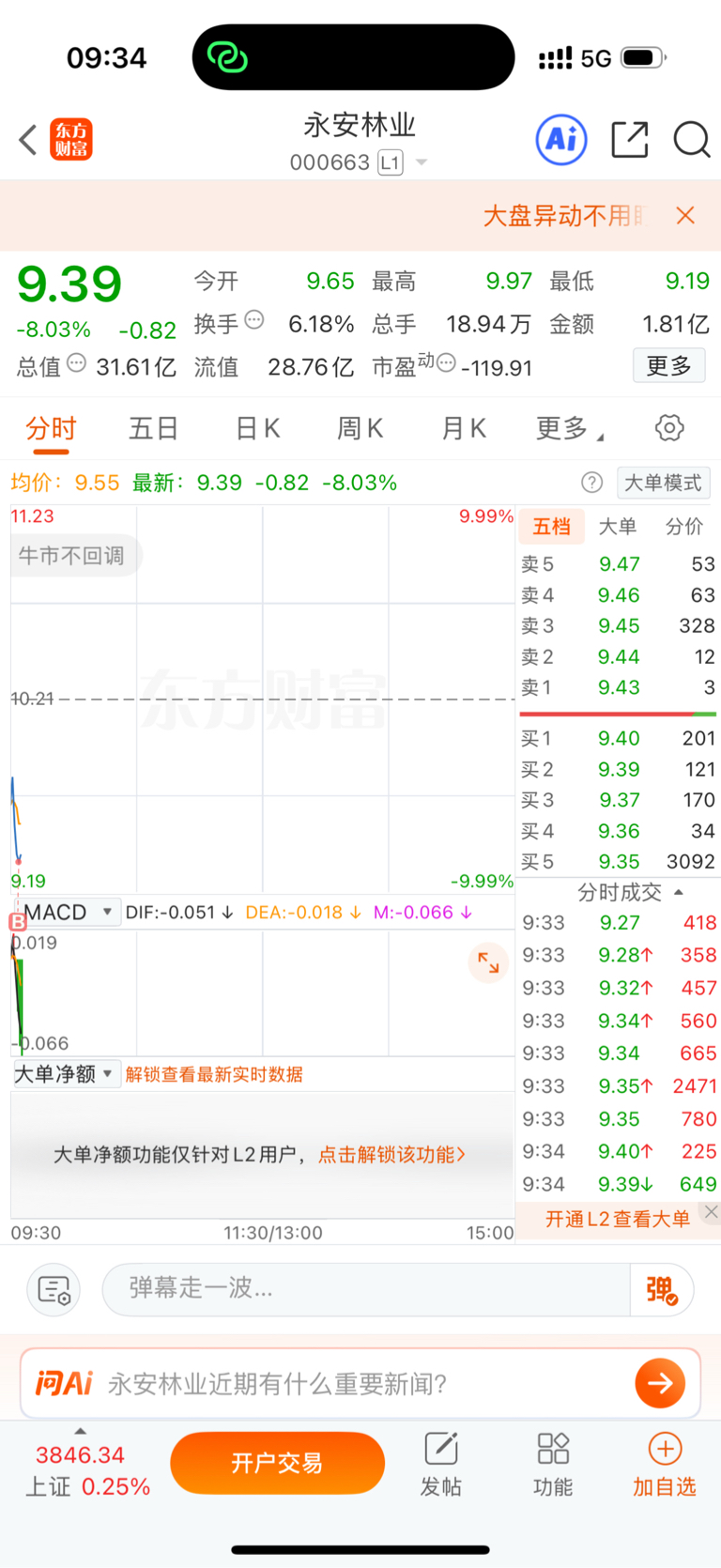Open danmaku settings icon beside input
Screen dimensions: 721x1568
tap(54, 1290)
